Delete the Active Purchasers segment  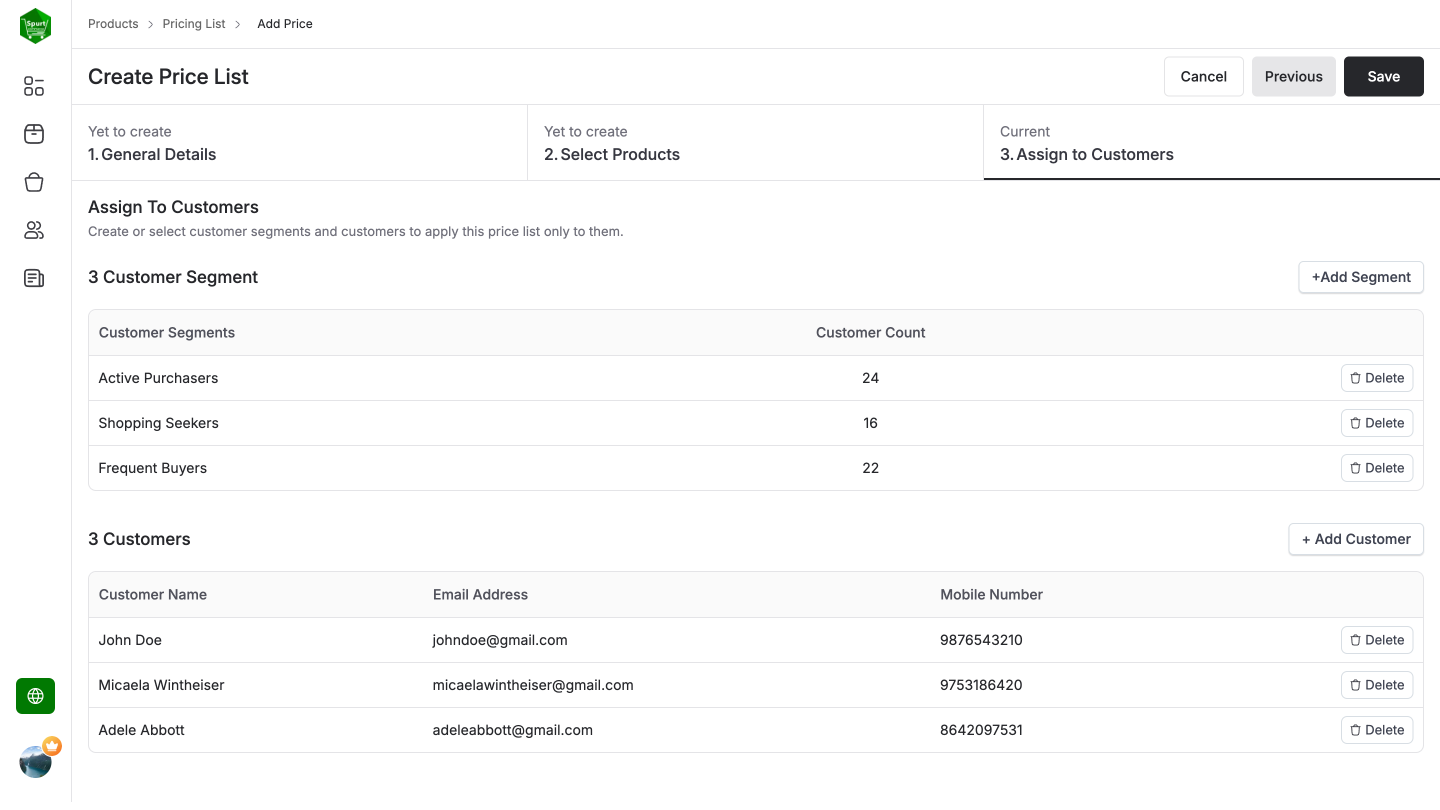click(x=1377, y=377)
